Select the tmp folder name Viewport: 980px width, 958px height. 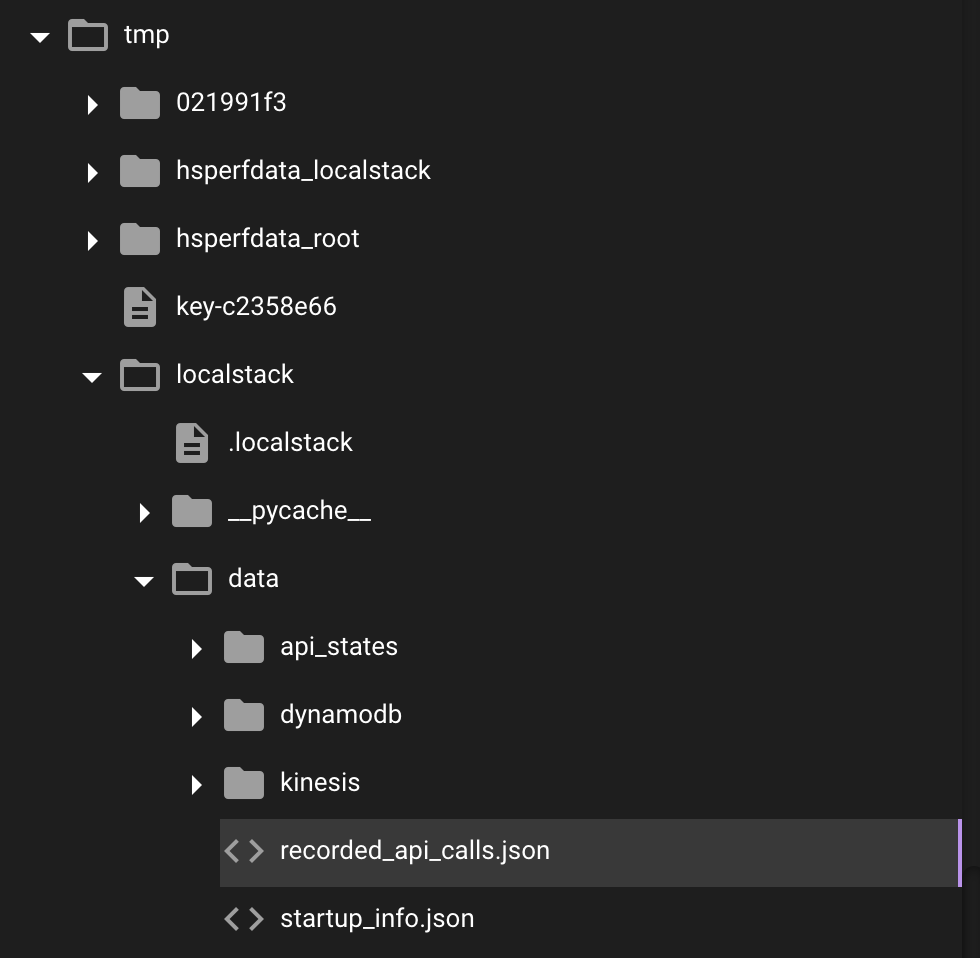pyautogui.click(x=146, y=35)
